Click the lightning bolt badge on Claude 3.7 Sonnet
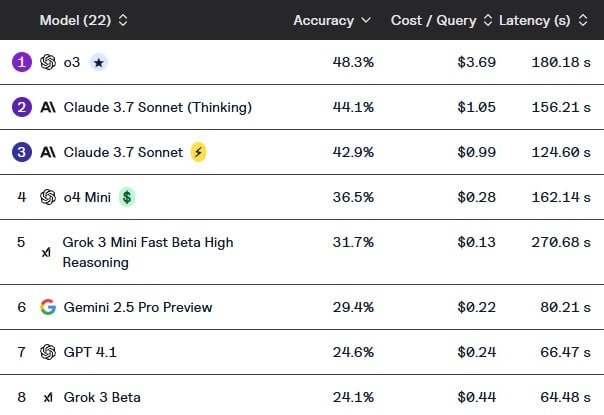Image resolution: width=604 pixels, height=415 pixels. pos(199,152)
